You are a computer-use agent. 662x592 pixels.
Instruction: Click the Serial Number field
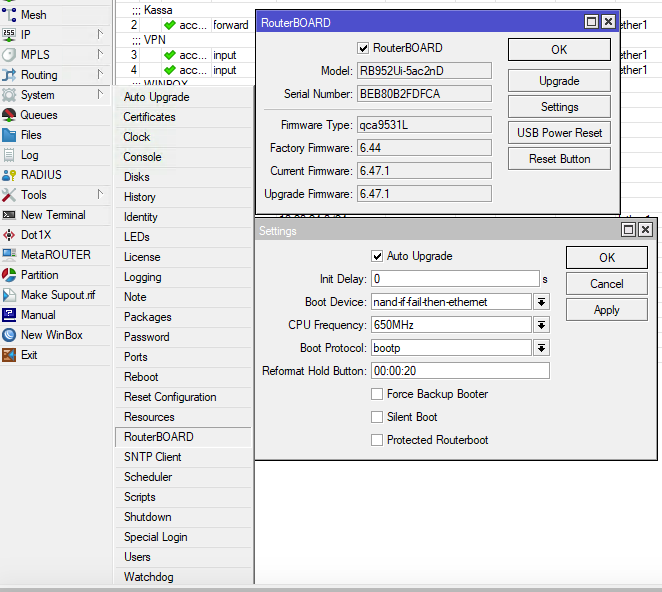click(424, 94)
